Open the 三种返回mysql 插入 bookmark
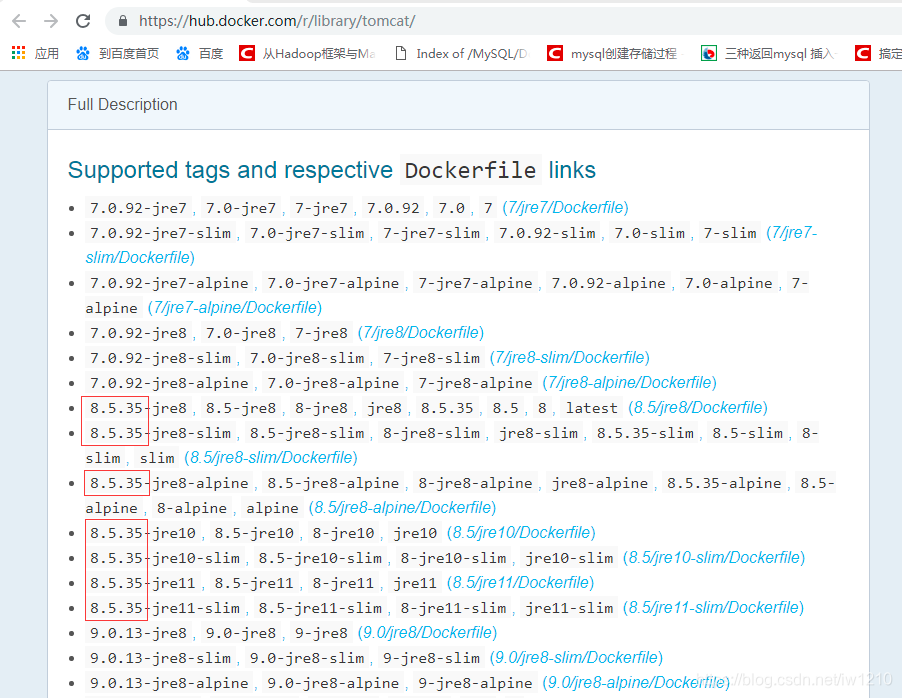This screenshot has height=698, width=902. tap(779, 54)
